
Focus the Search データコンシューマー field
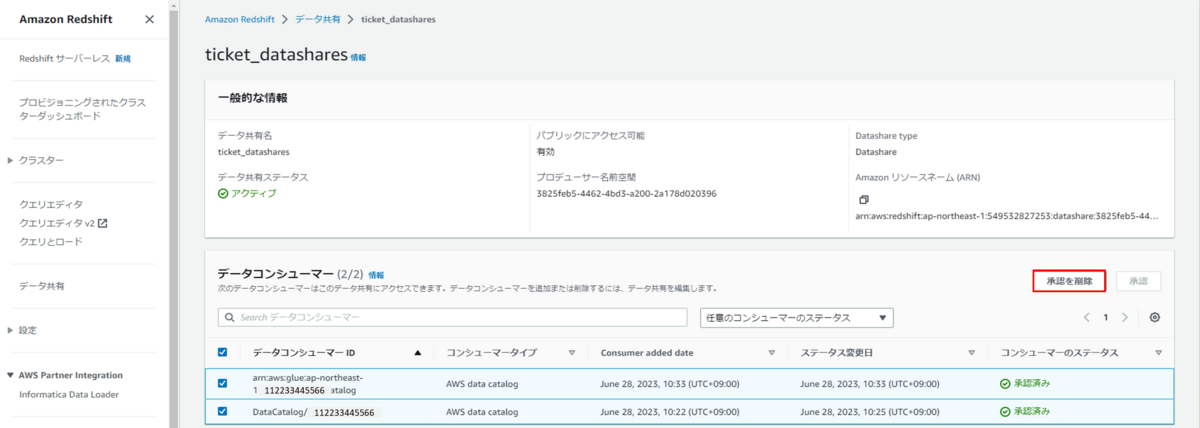click(452, 317)
